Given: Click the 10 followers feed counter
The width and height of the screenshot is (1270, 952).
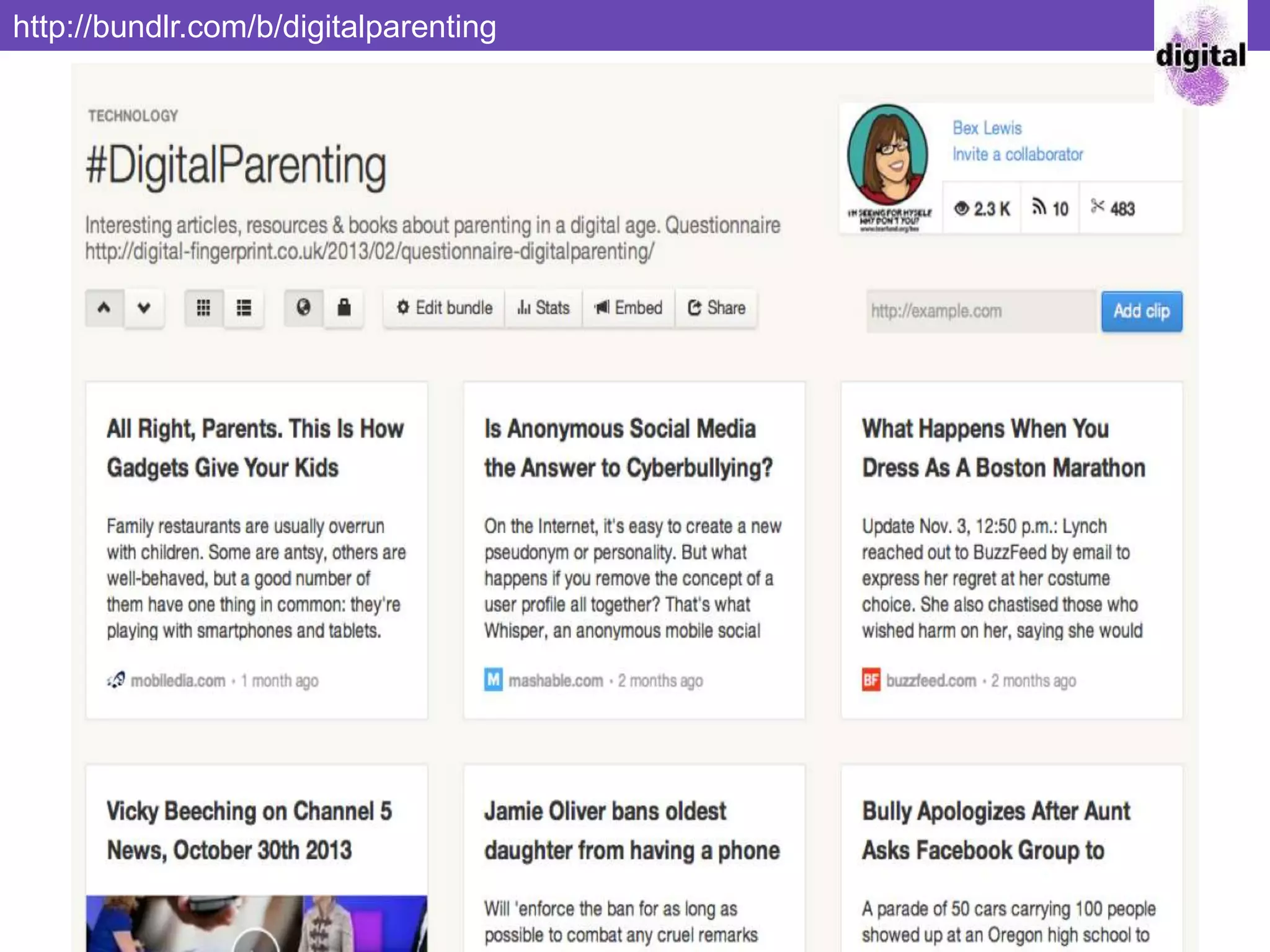Looking at the screenshot, I should 1050,209.
